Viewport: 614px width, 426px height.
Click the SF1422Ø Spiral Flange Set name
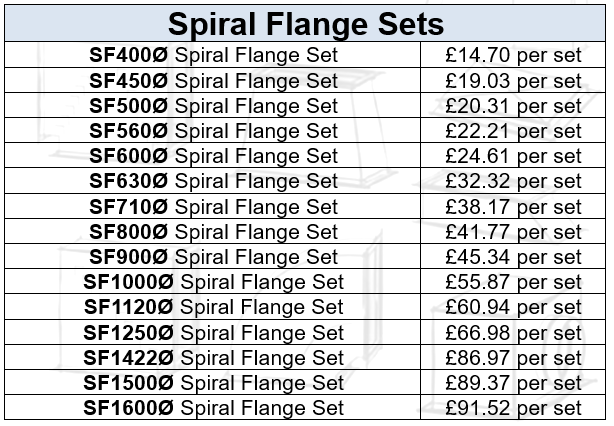tap(213, 357)
